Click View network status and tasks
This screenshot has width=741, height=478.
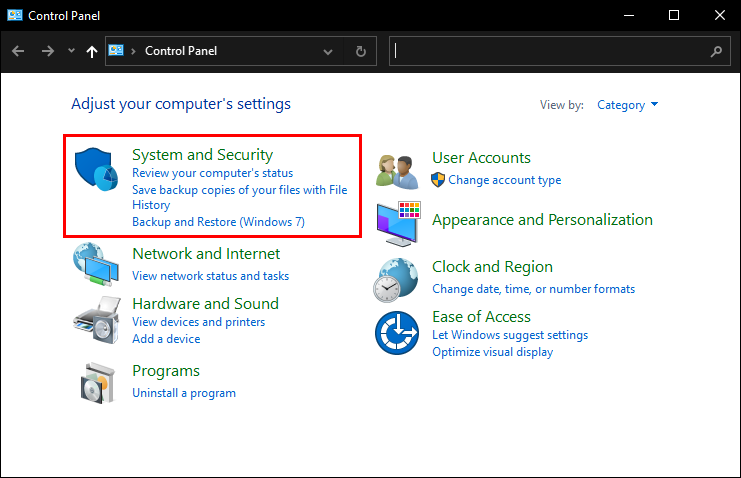pos(210,275)
